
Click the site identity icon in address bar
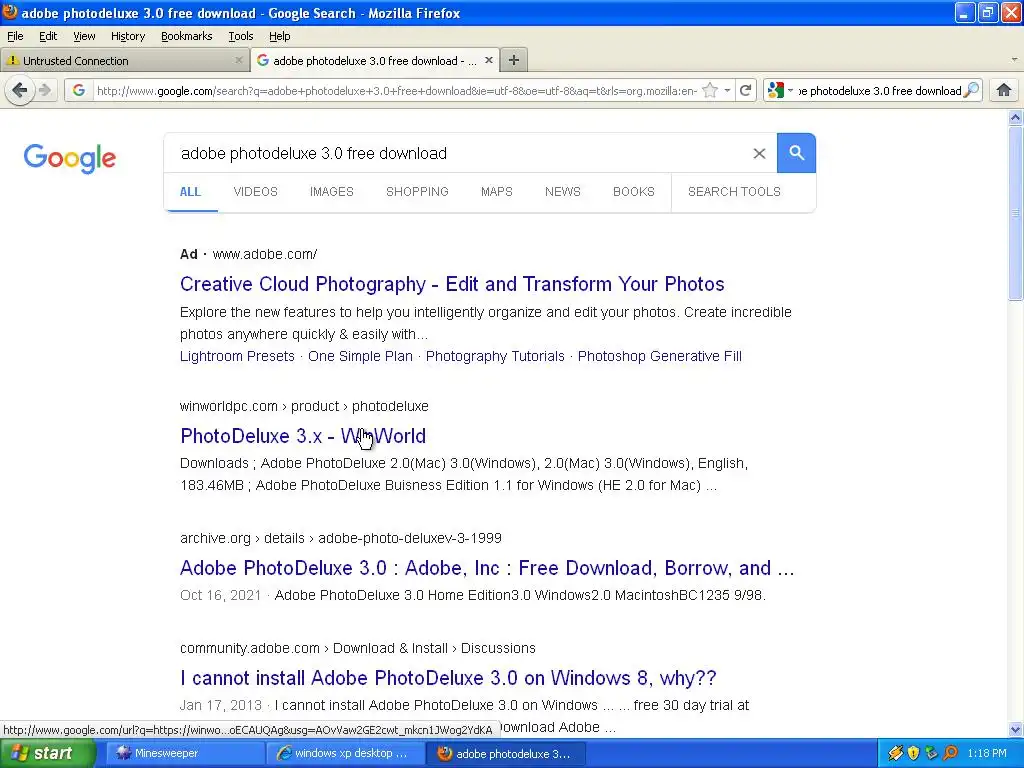click(79, 90)
